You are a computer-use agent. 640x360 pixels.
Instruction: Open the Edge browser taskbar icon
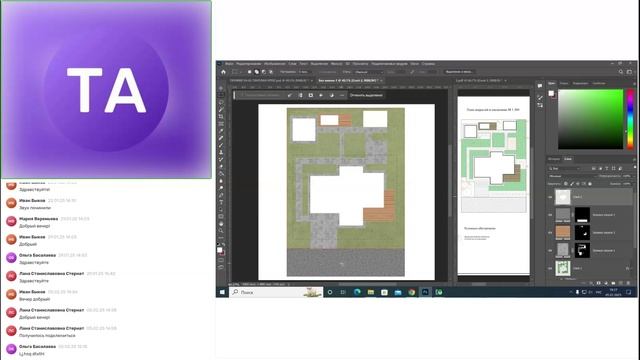(x=357, y=292)
